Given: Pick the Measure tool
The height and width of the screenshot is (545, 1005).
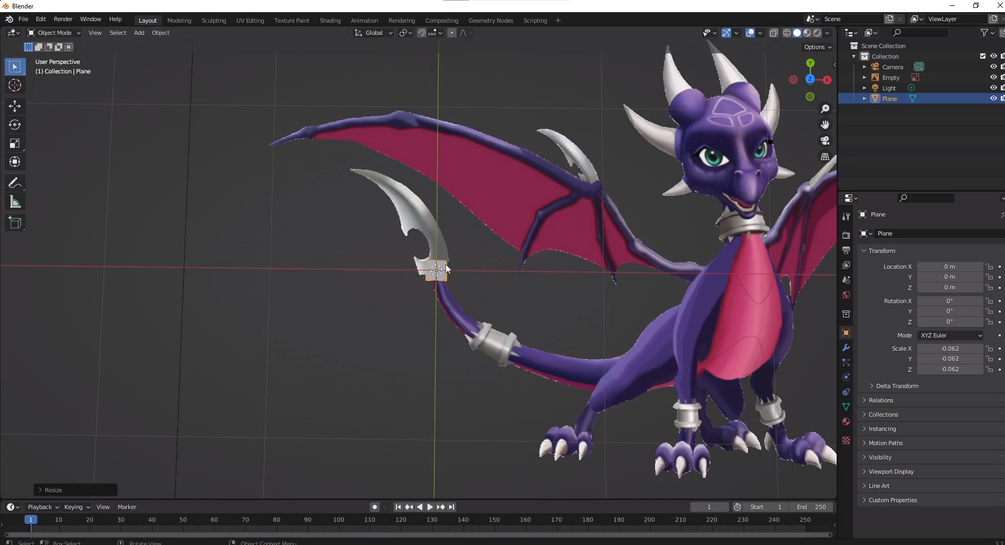Looking at the screenshot, I should click(x=15, y=203).
